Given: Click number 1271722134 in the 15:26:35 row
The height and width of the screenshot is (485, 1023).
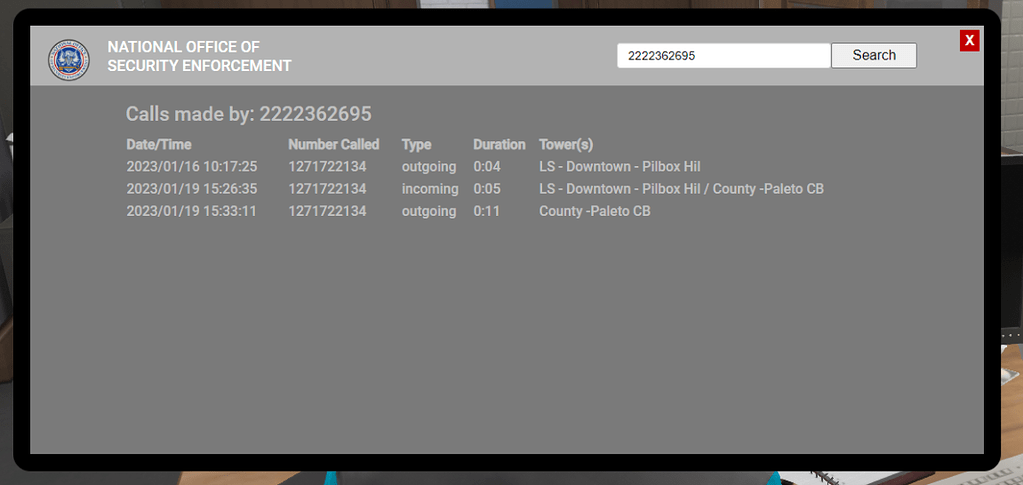Looking at the screenshot, I should 328,189.
